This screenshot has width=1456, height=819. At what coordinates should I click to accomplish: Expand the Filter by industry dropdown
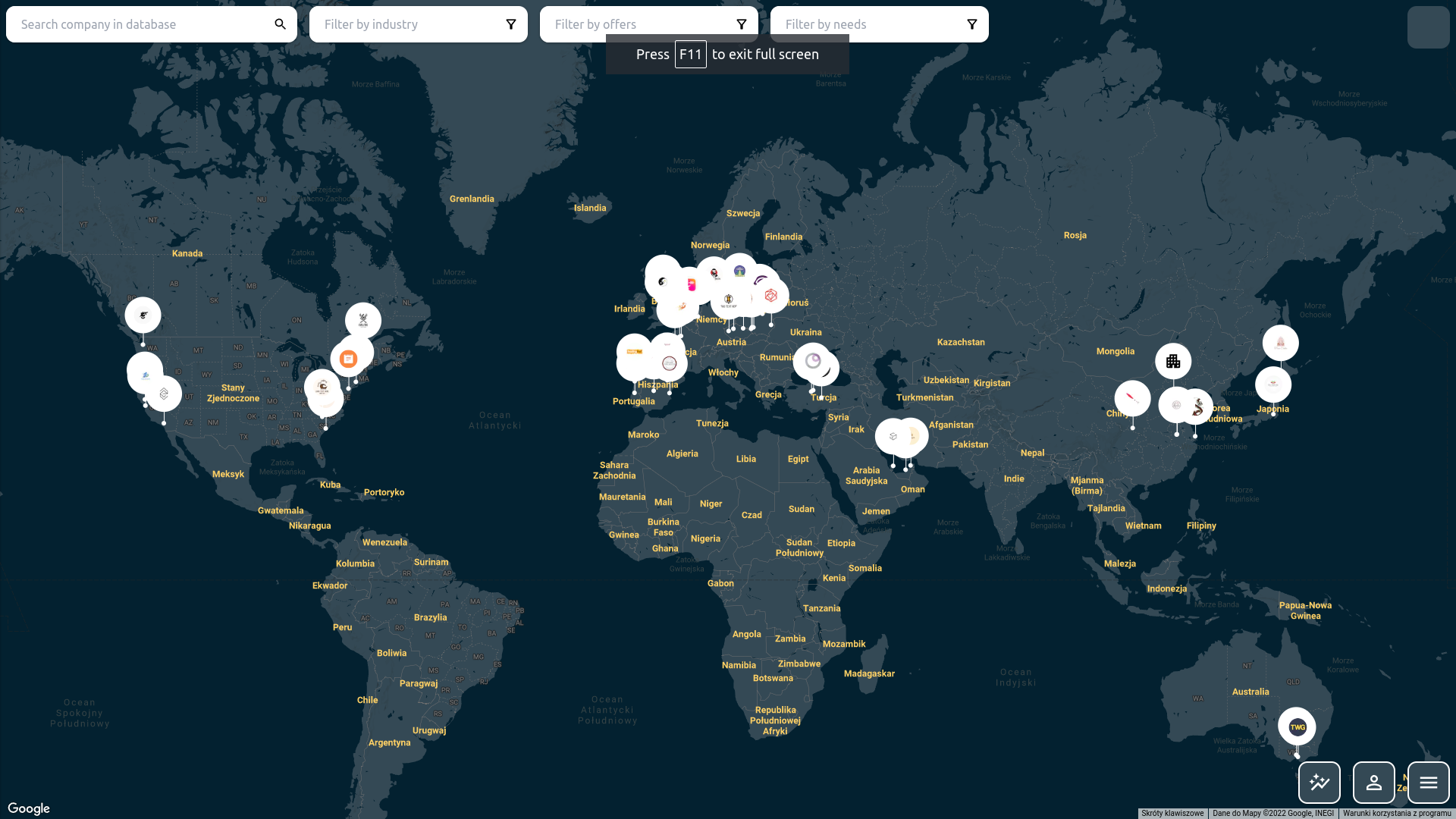click(x=409, y=24)
